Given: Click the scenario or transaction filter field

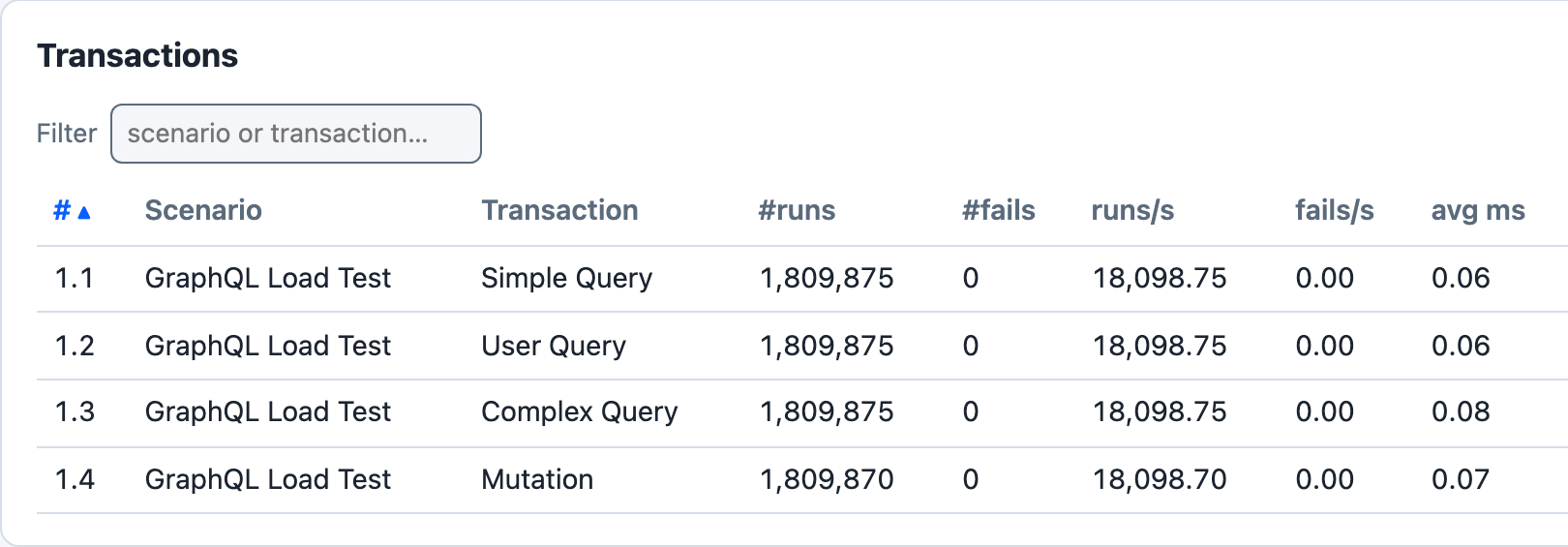Looking at the screenshot, I should pos(296,134).
